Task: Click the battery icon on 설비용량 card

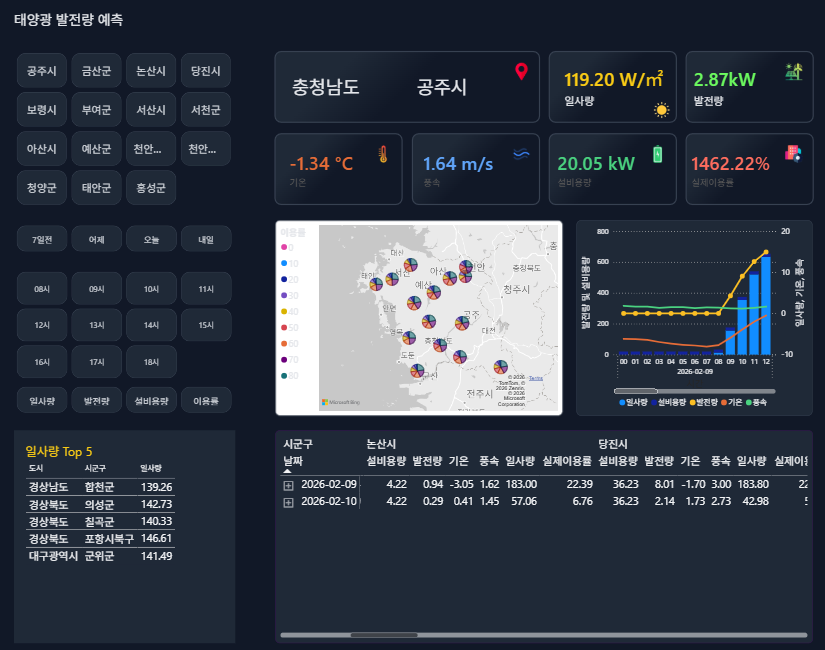Action: pos(657,154)
